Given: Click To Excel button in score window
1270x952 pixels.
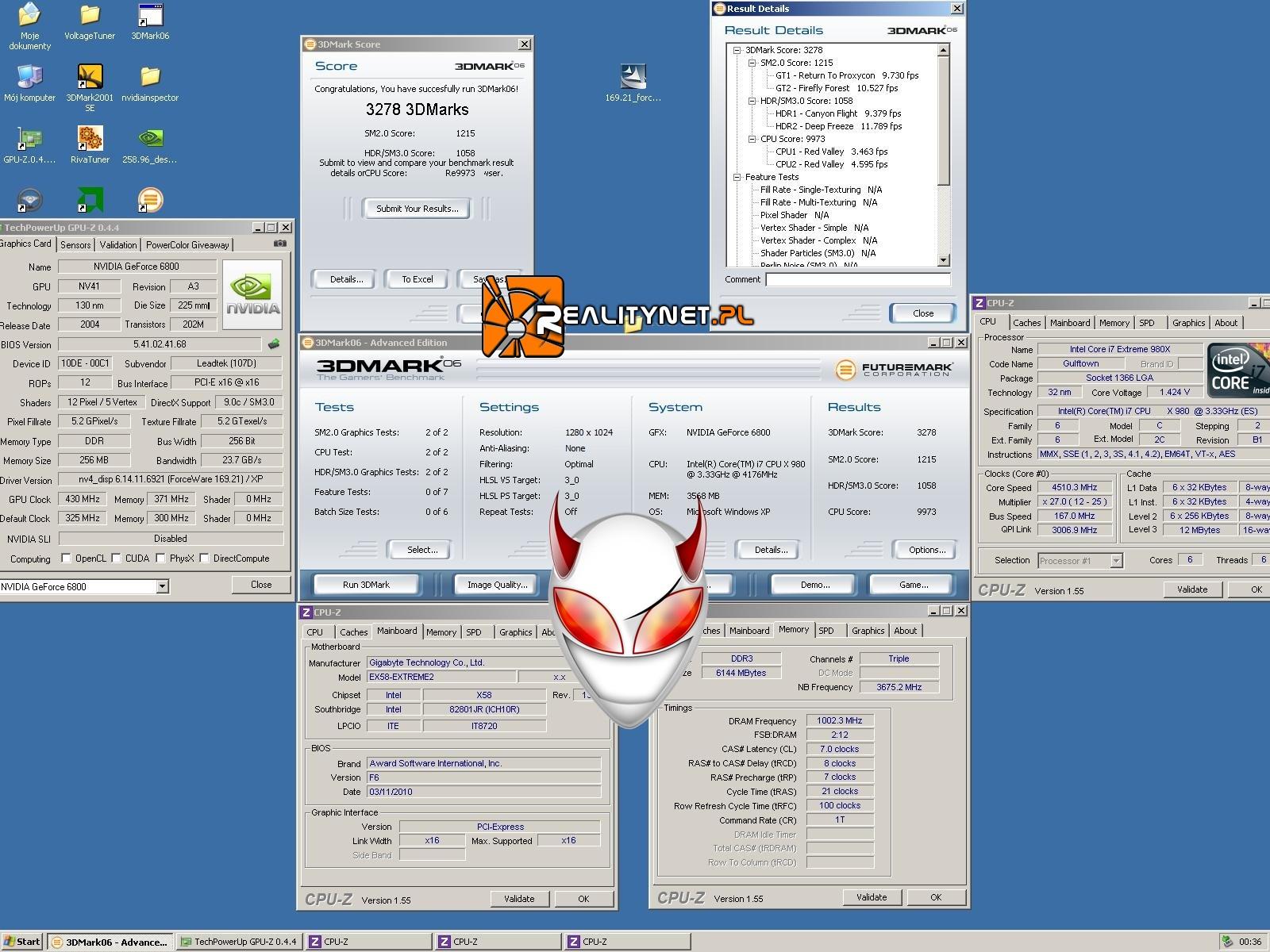Looking at the screenshot, I should click(x=417, y=279).
